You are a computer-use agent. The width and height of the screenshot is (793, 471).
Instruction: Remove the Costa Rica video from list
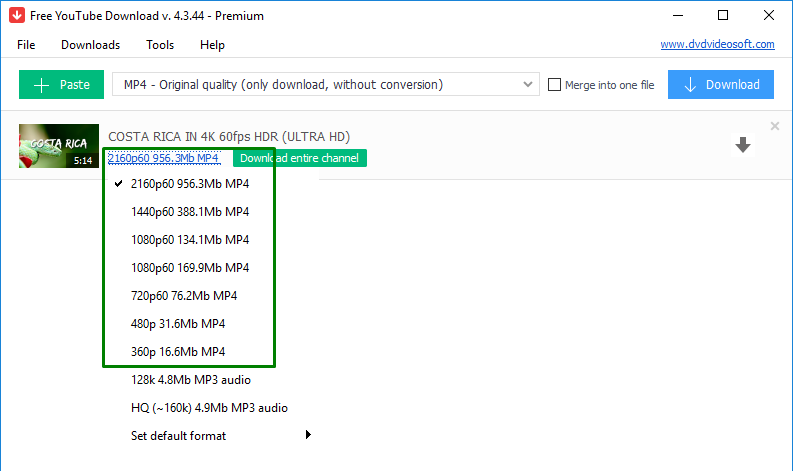774,126
